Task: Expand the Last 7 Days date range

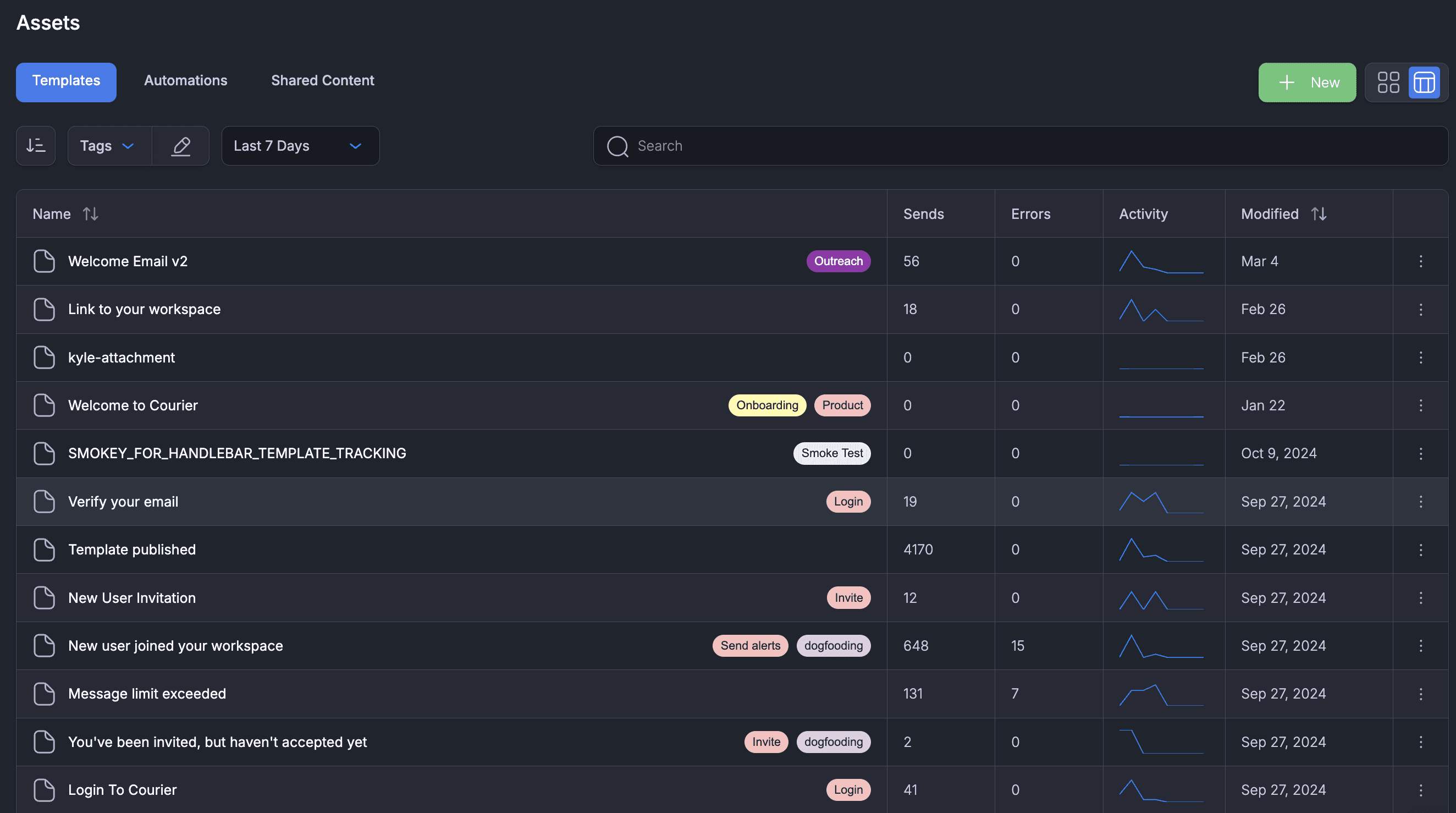Action: click(300, 146)
